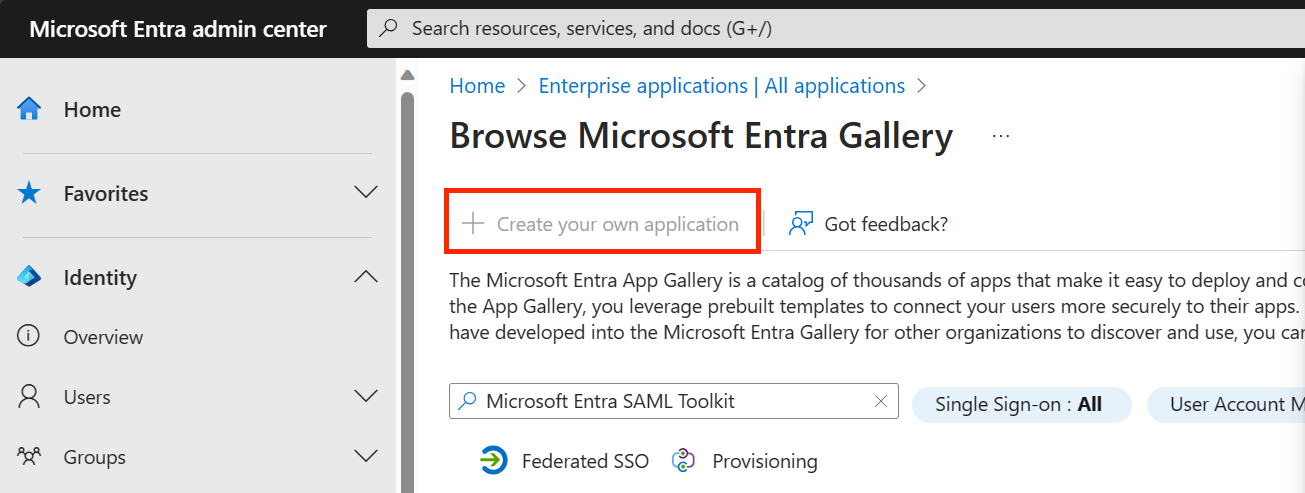Viewport: 1305px width, 493px height.
Task: Go to Home breadcrumb link
Action: pyautogui.click(x=477, y=86)
